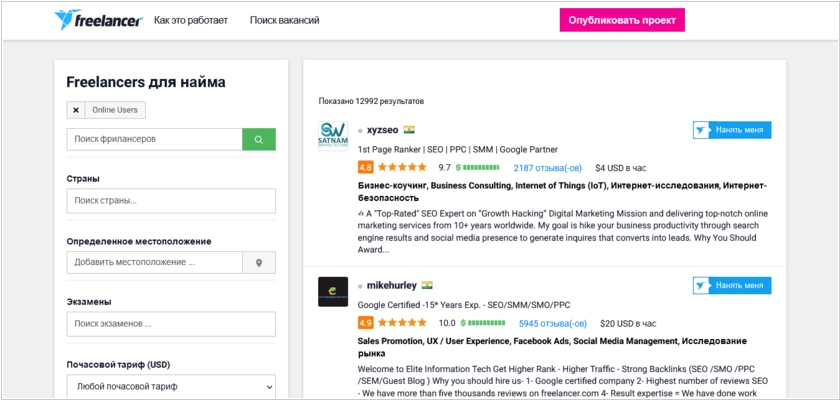Click earnings bar next to 9.7
This screenshot has height=400, width=840.
[477, 168]
